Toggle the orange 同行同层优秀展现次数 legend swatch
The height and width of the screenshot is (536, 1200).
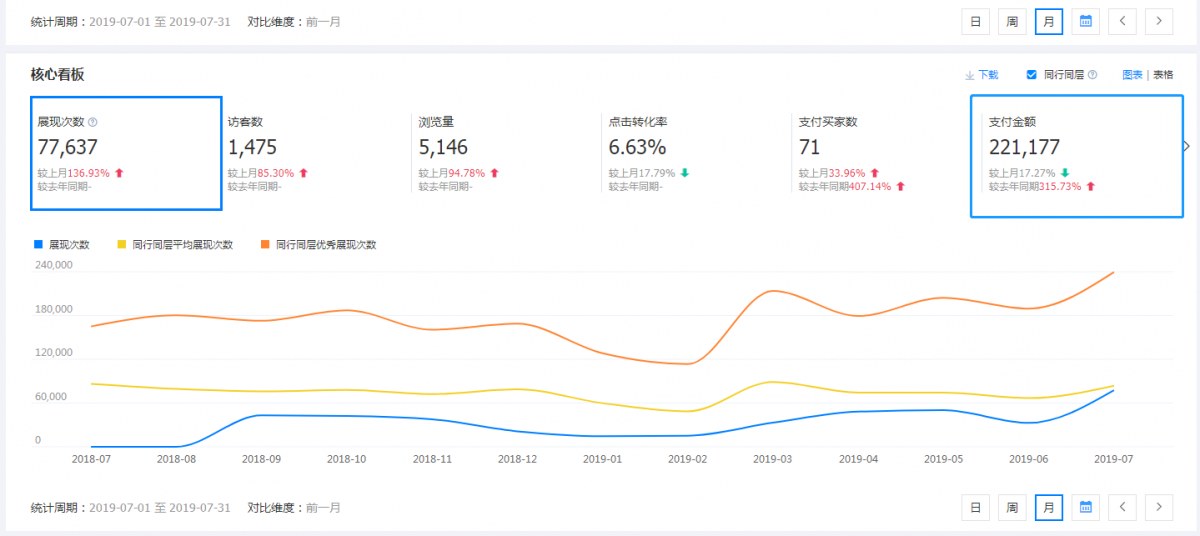[265, 245]
